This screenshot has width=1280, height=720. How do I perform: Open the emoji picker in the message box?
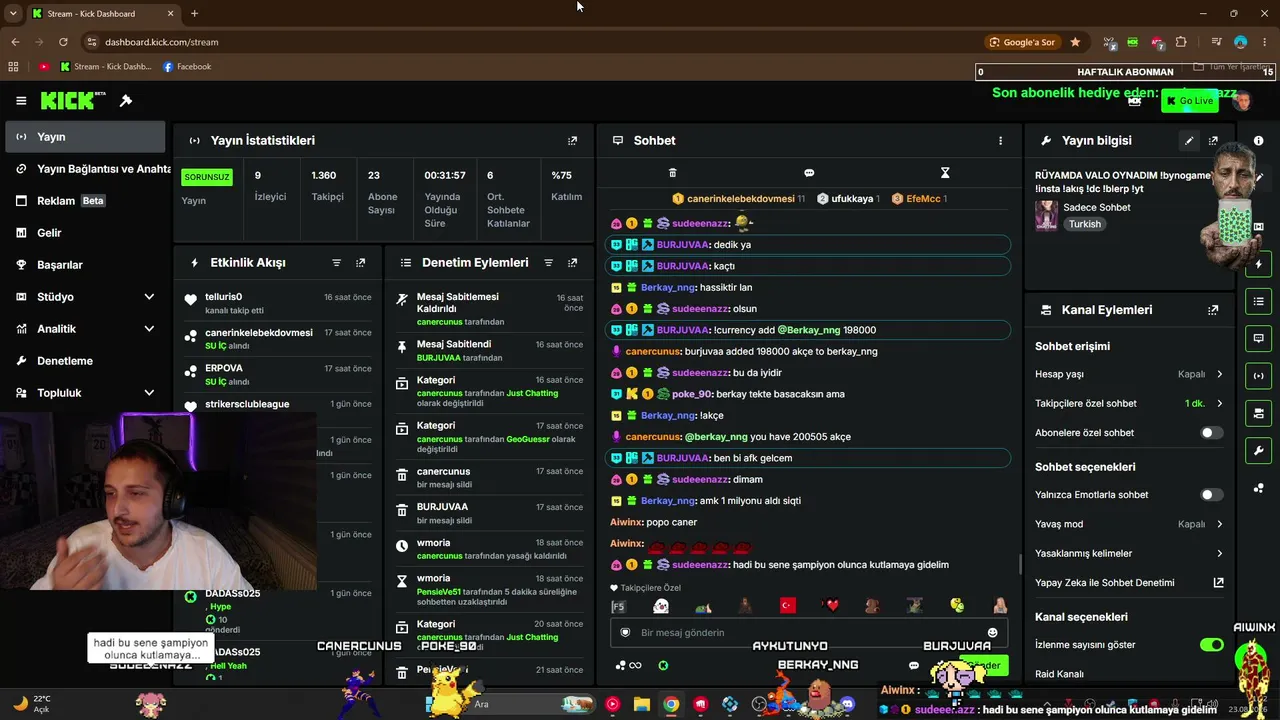coord(992,632)
